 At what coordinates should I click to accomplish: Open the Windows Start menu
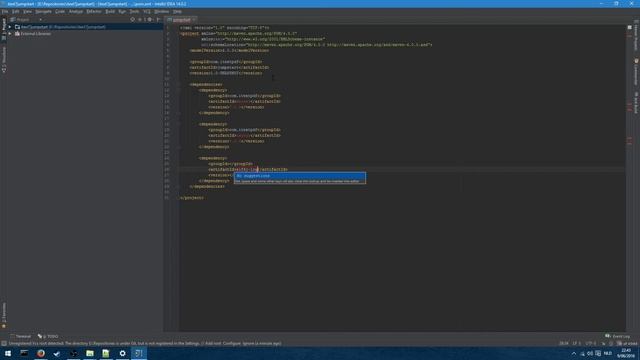8,353
